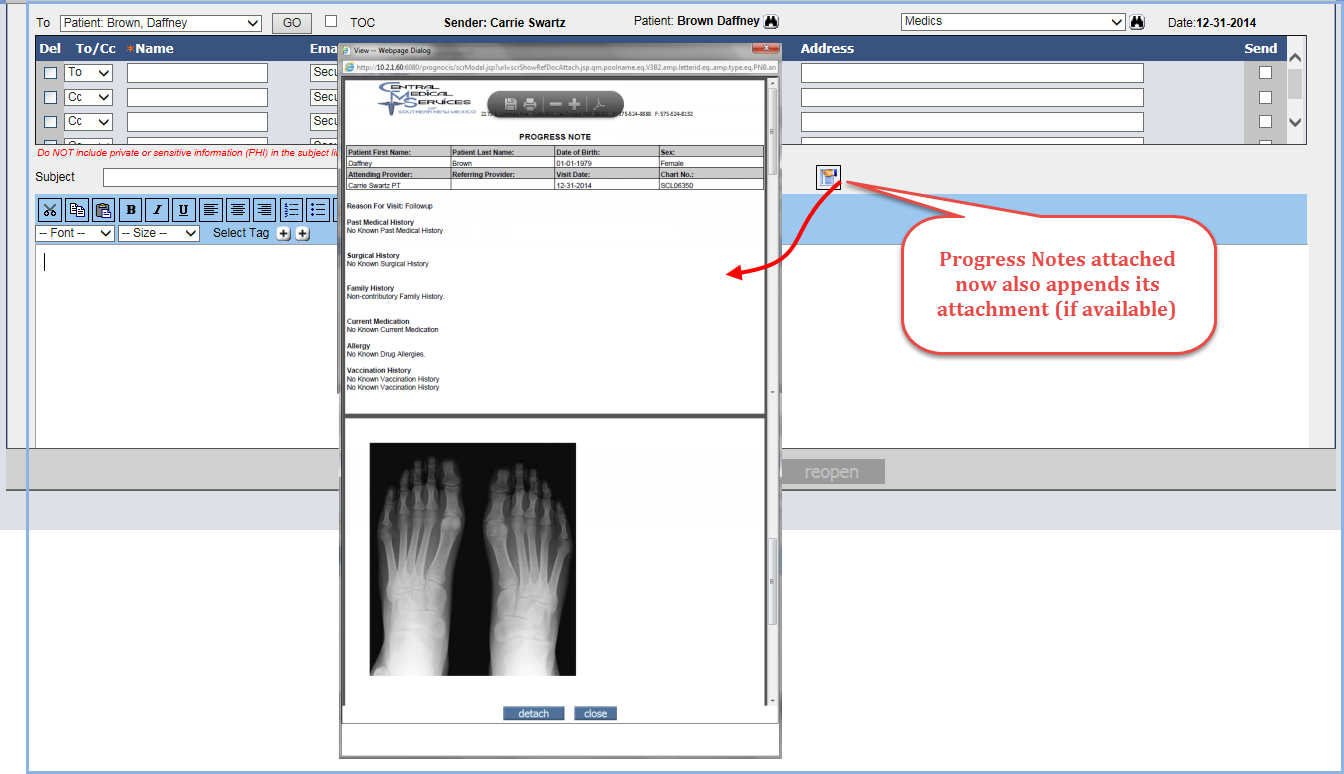Open the Font dropdown
This screenshot has width=1344, height=774.
coord(75,233)
